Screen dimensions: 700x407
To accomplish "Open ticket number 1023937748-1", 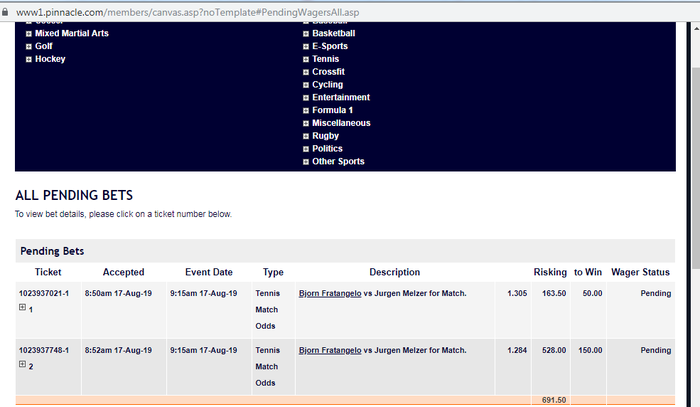I will (44, 351).
